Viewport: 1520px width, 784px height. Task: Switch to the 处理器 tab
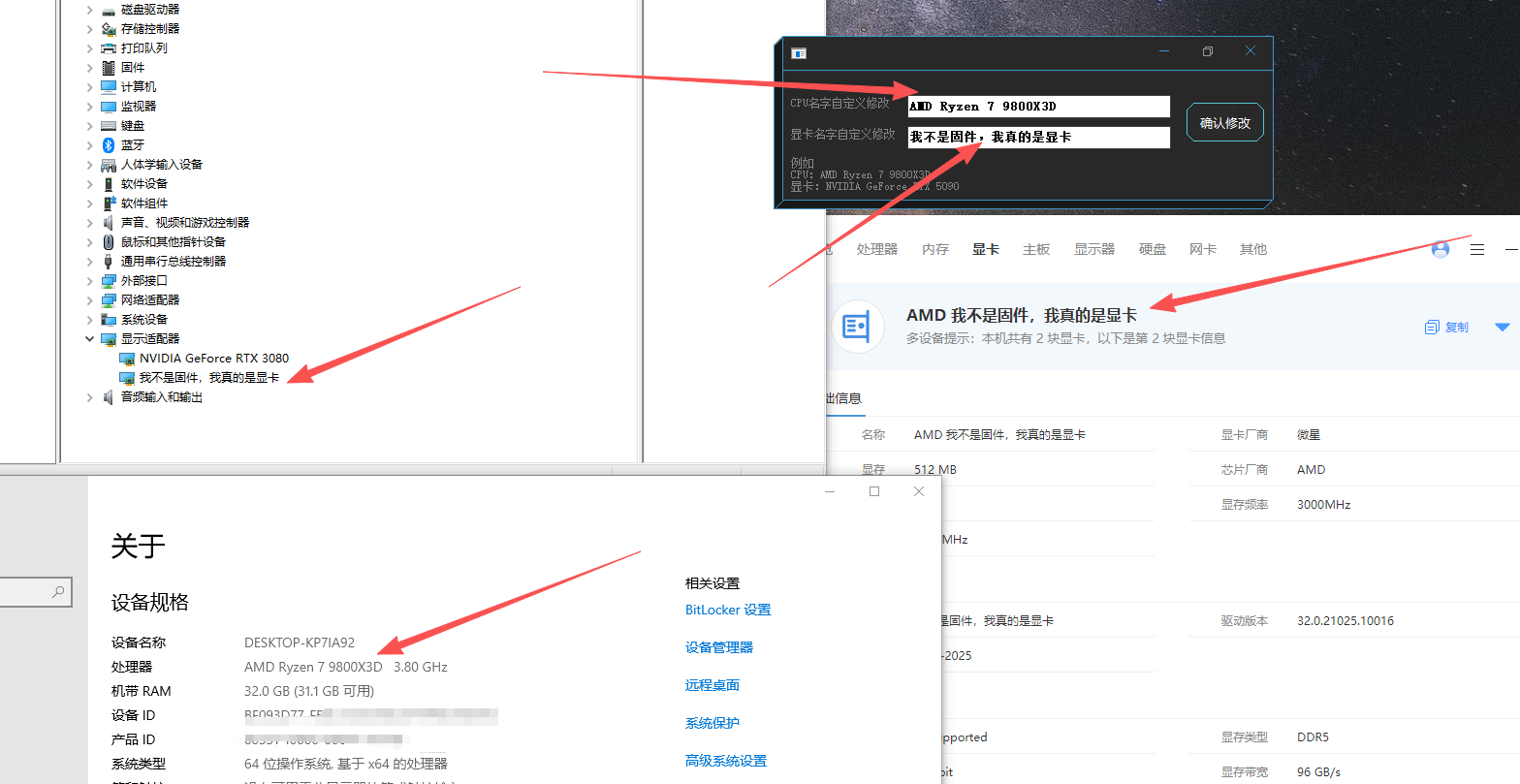(x=877, y=250)
